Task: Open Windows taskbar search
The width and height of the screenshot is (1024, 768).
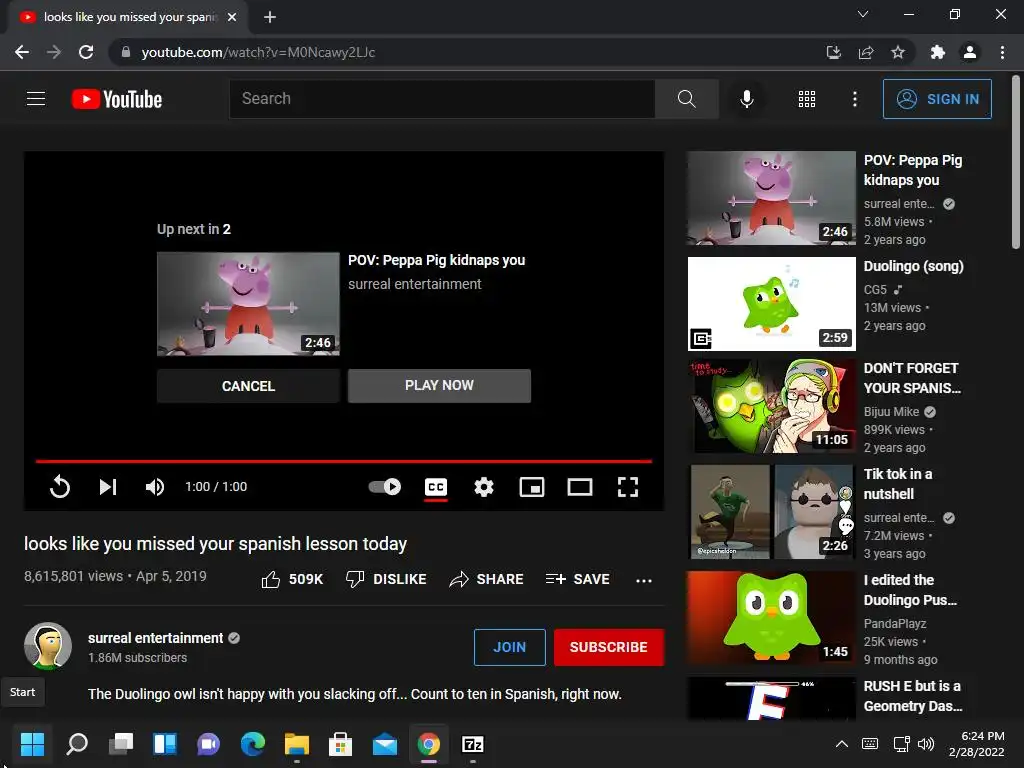Action: [77, 744]
